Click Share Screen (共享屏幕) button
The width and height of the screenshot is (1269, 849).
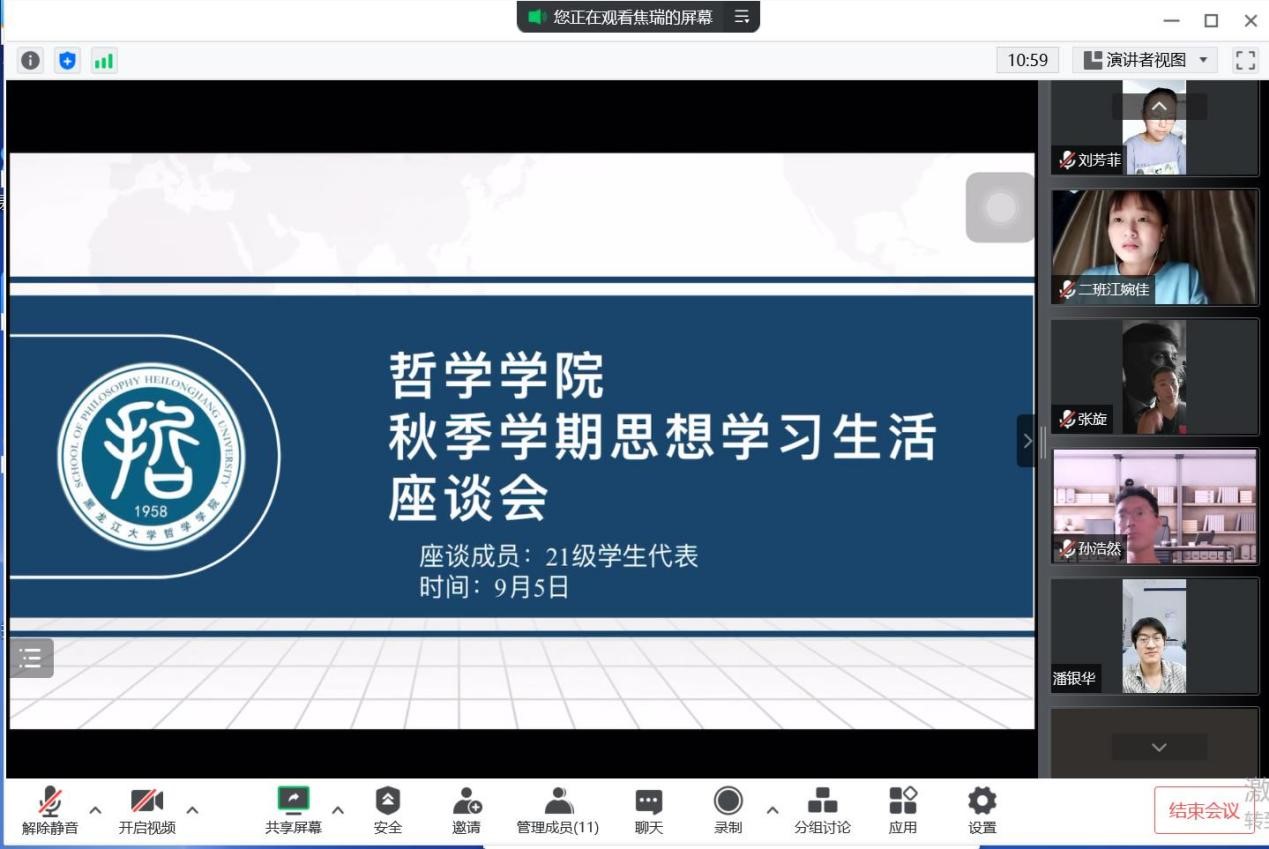(x=293, y=811)
